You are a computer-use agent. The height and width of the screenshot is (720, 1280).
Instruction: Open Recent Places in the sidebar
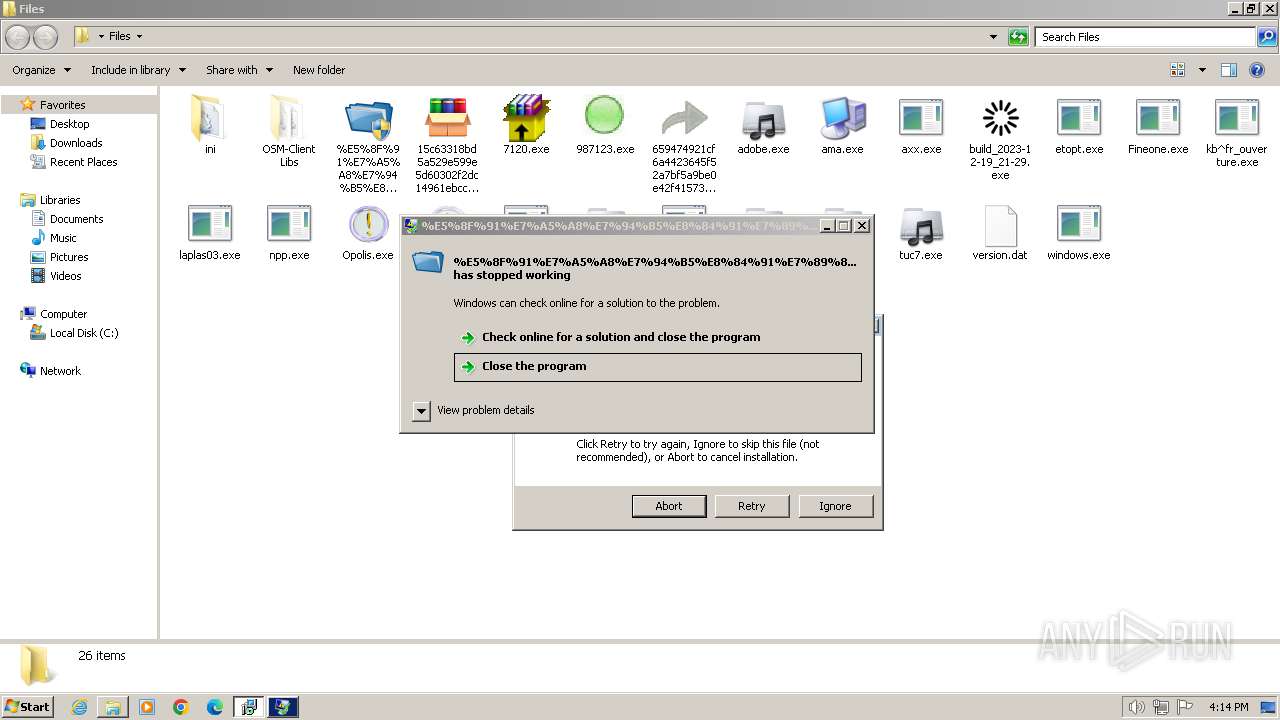(x=83, y=162)
